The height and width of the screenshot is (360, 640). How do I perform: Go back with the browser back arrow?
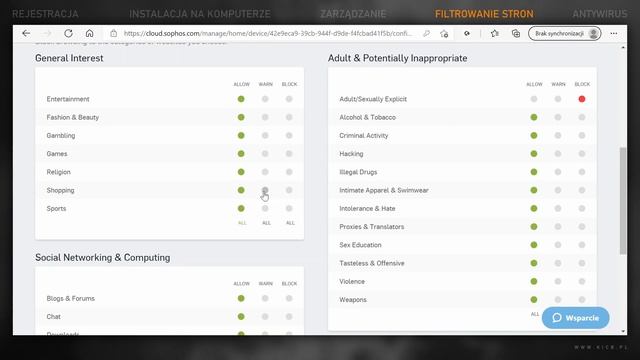[26, 33]
